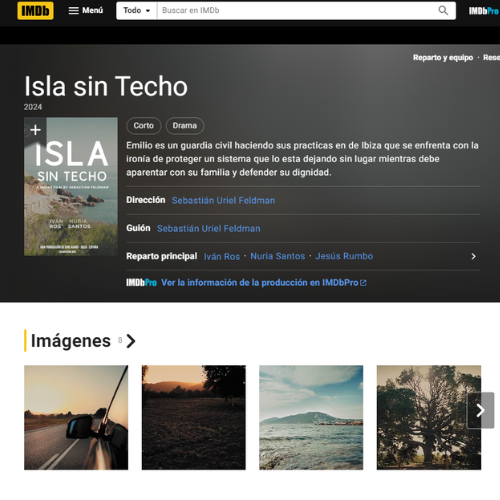Select the Drama genre chip
Screen dimensions: 500x500
click(x=185, y=126)
